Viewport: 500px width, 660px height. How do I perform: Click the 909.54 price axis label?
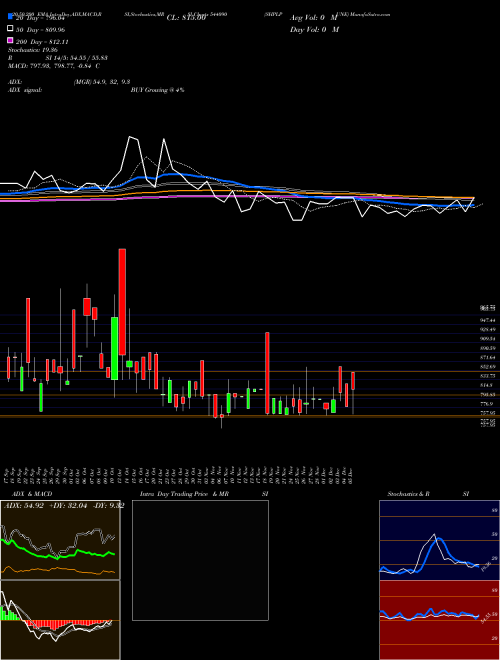pyautogui.click(x=488, y=338)
